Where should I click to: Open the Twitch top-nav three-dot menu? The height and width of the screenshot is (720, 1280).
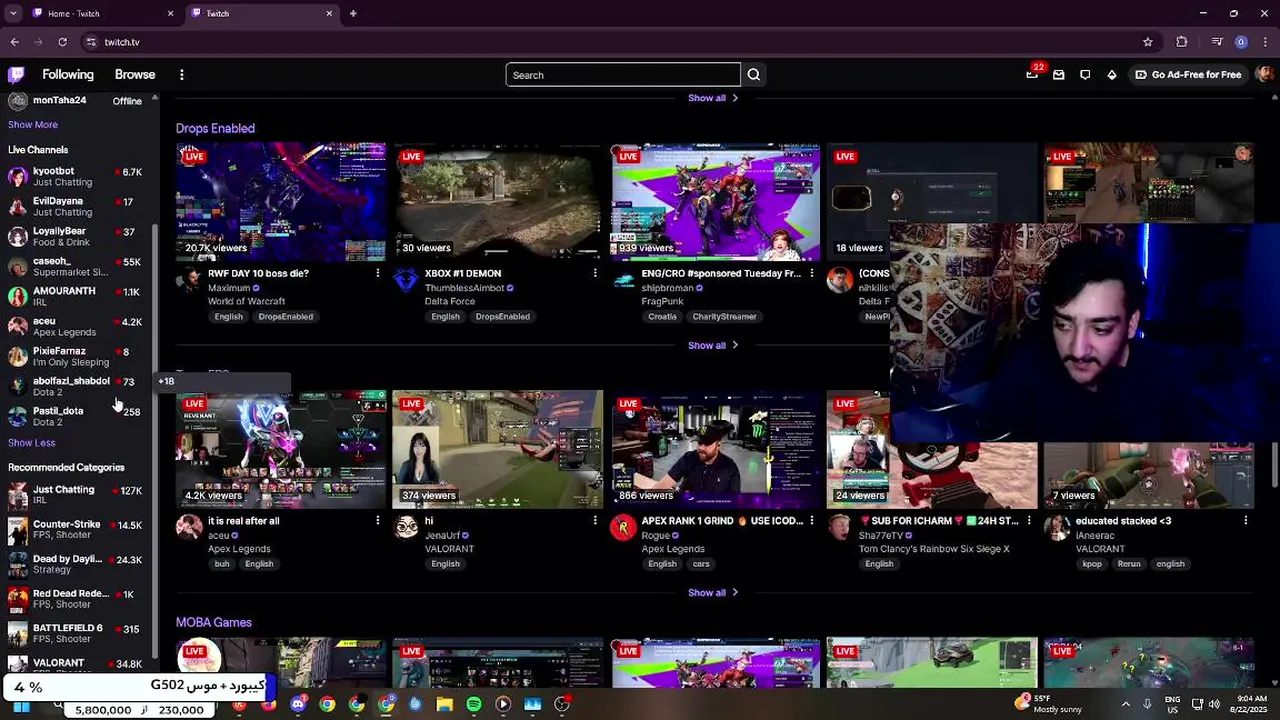[182, 75]
